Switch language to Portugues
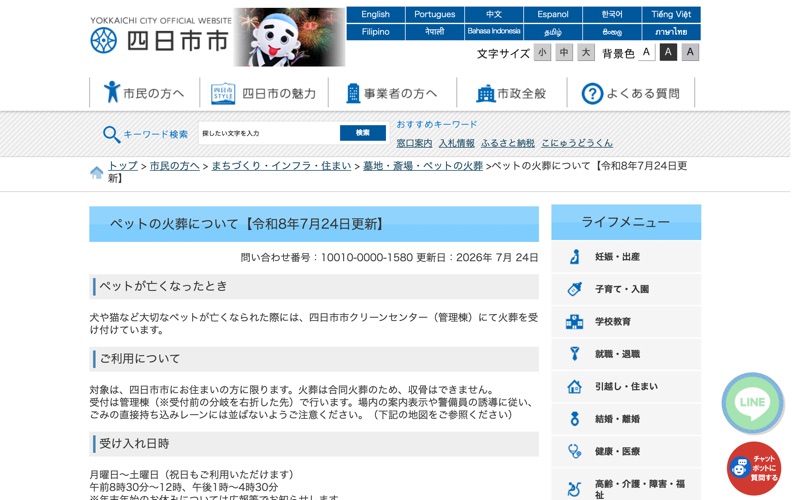The image size is (800, 500). click(435, 14)
